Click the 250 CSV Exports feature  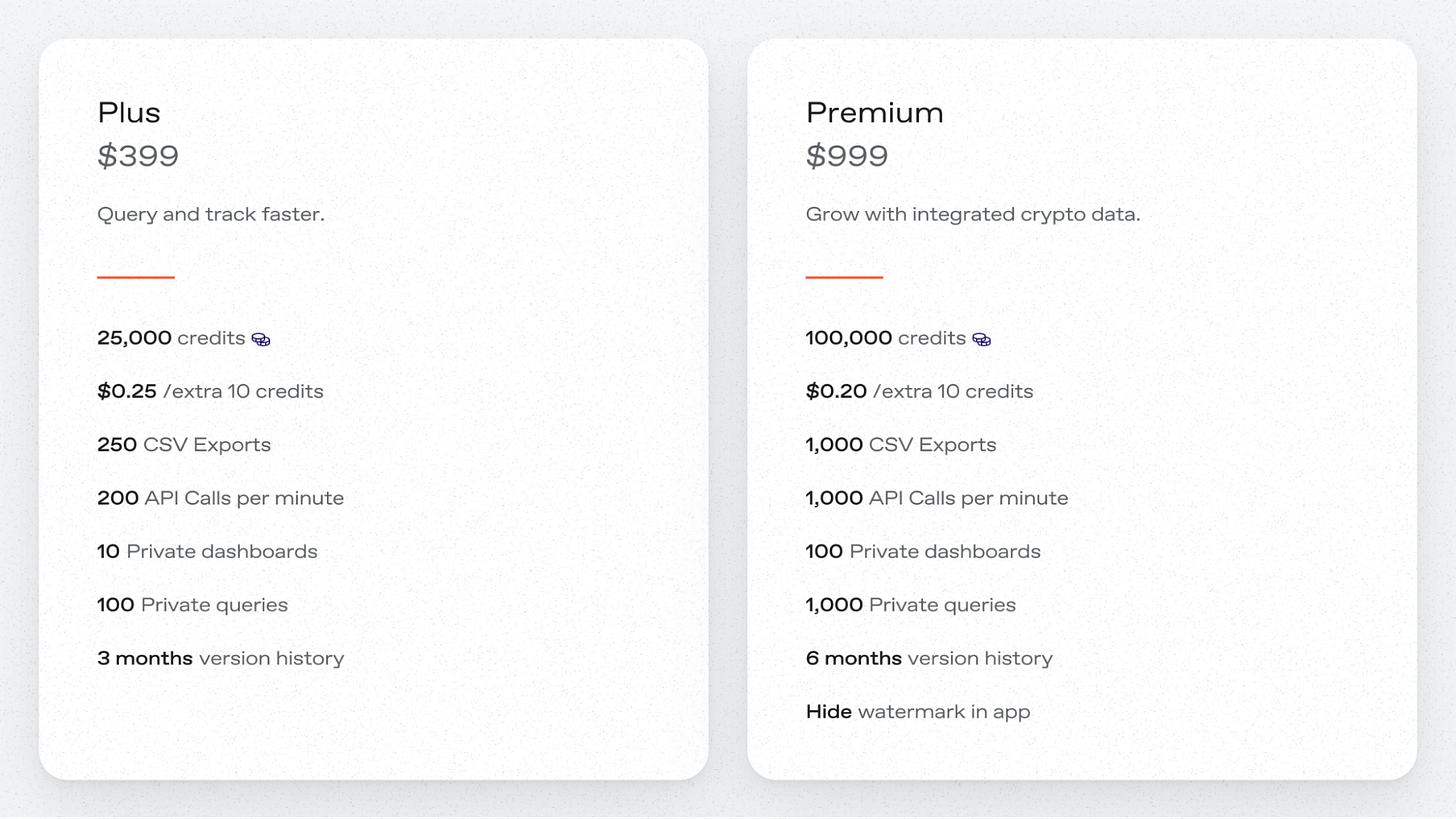[184, 445]
